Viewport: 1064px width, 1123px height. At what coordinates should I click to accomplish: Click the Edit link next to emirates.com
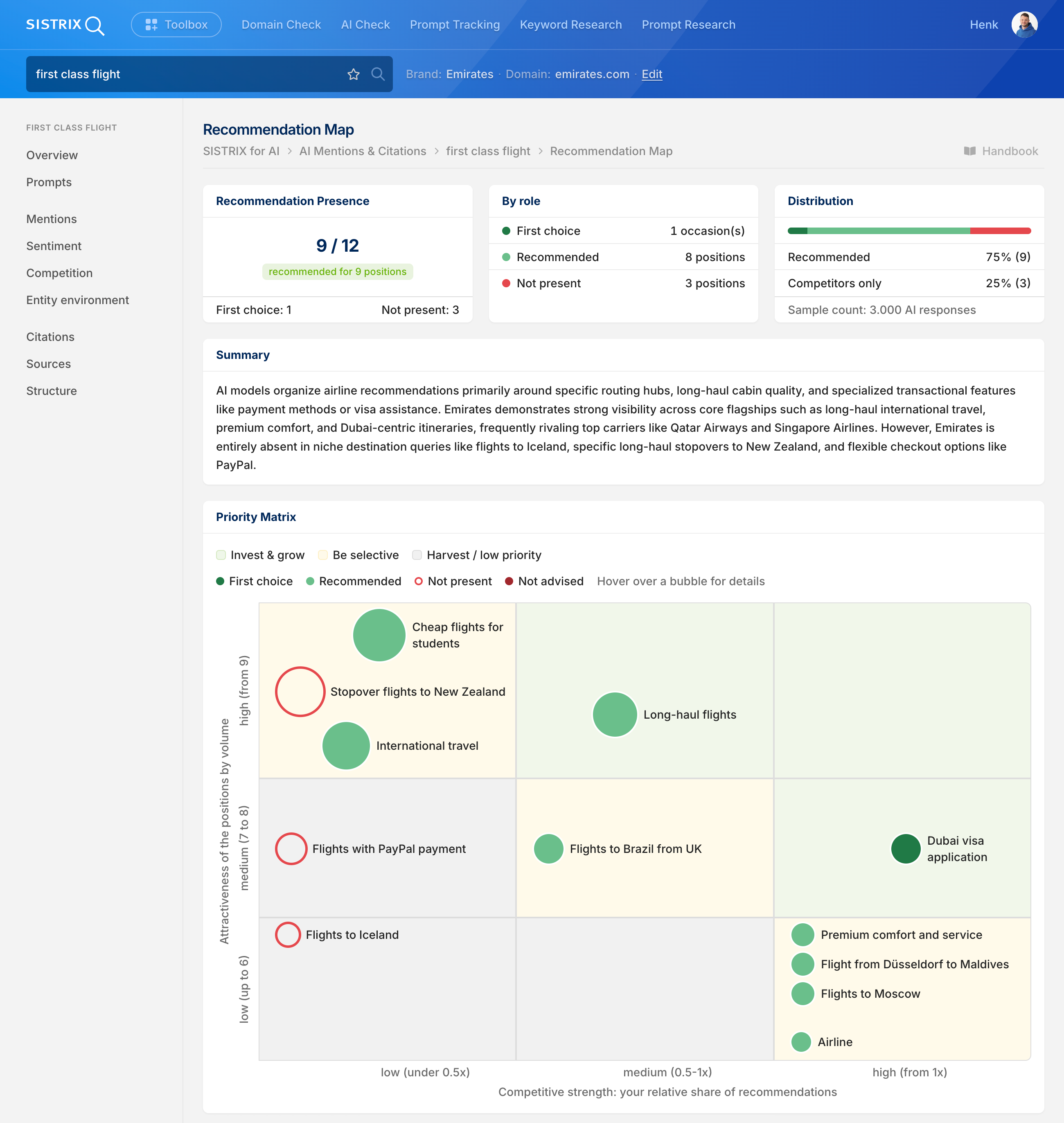point(651,74)
